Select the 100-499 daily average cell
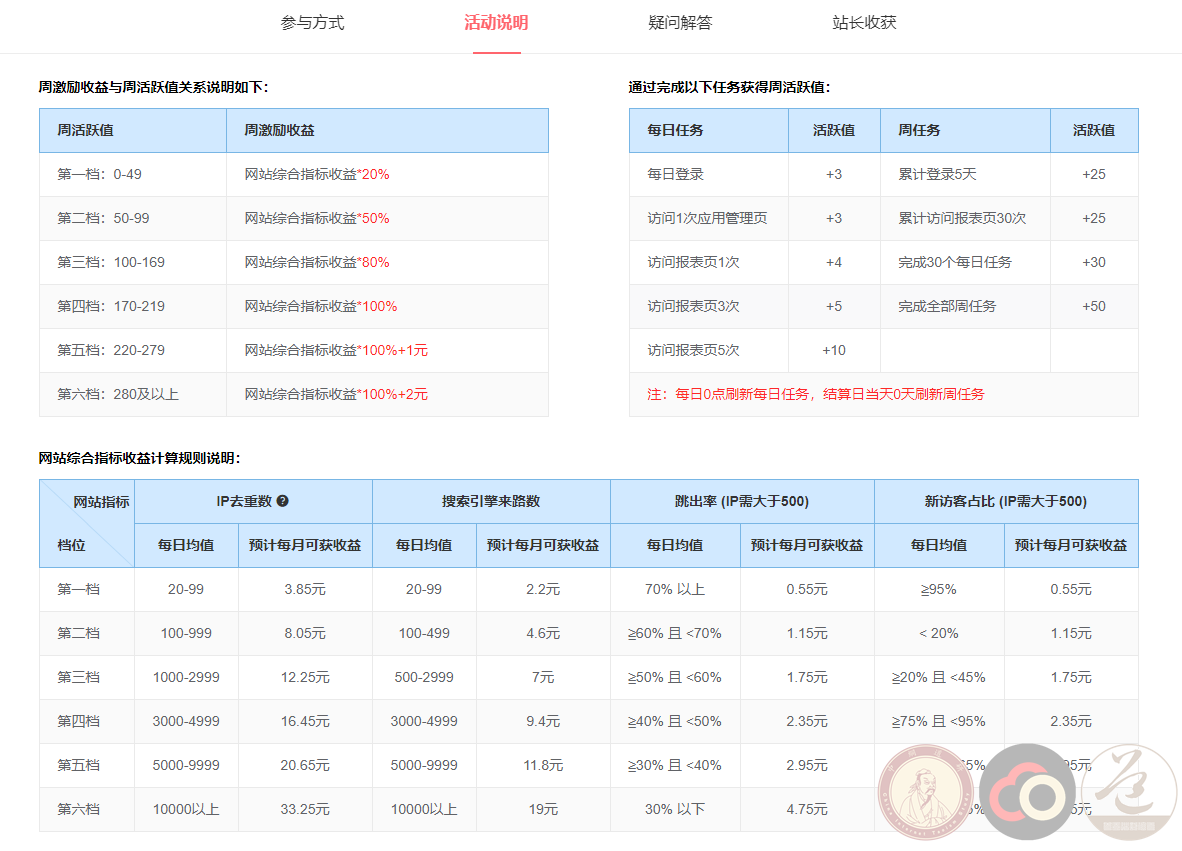This screenshot has height=851, width=1182. [x=424, y=633]
